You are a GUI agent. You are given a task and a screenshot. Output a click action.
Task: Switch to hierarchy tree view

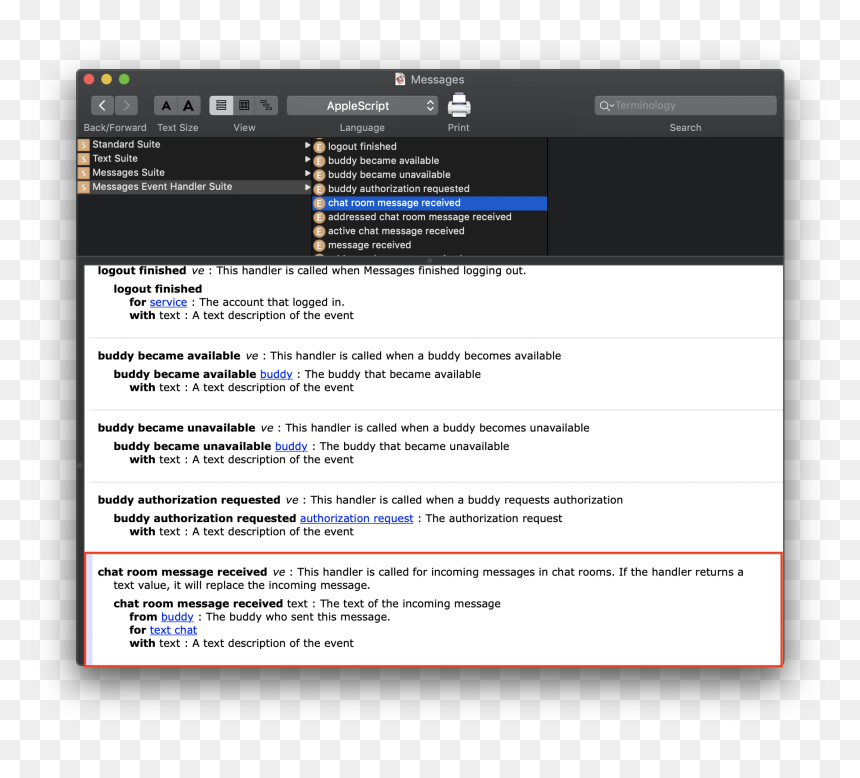tap(267, 105)
